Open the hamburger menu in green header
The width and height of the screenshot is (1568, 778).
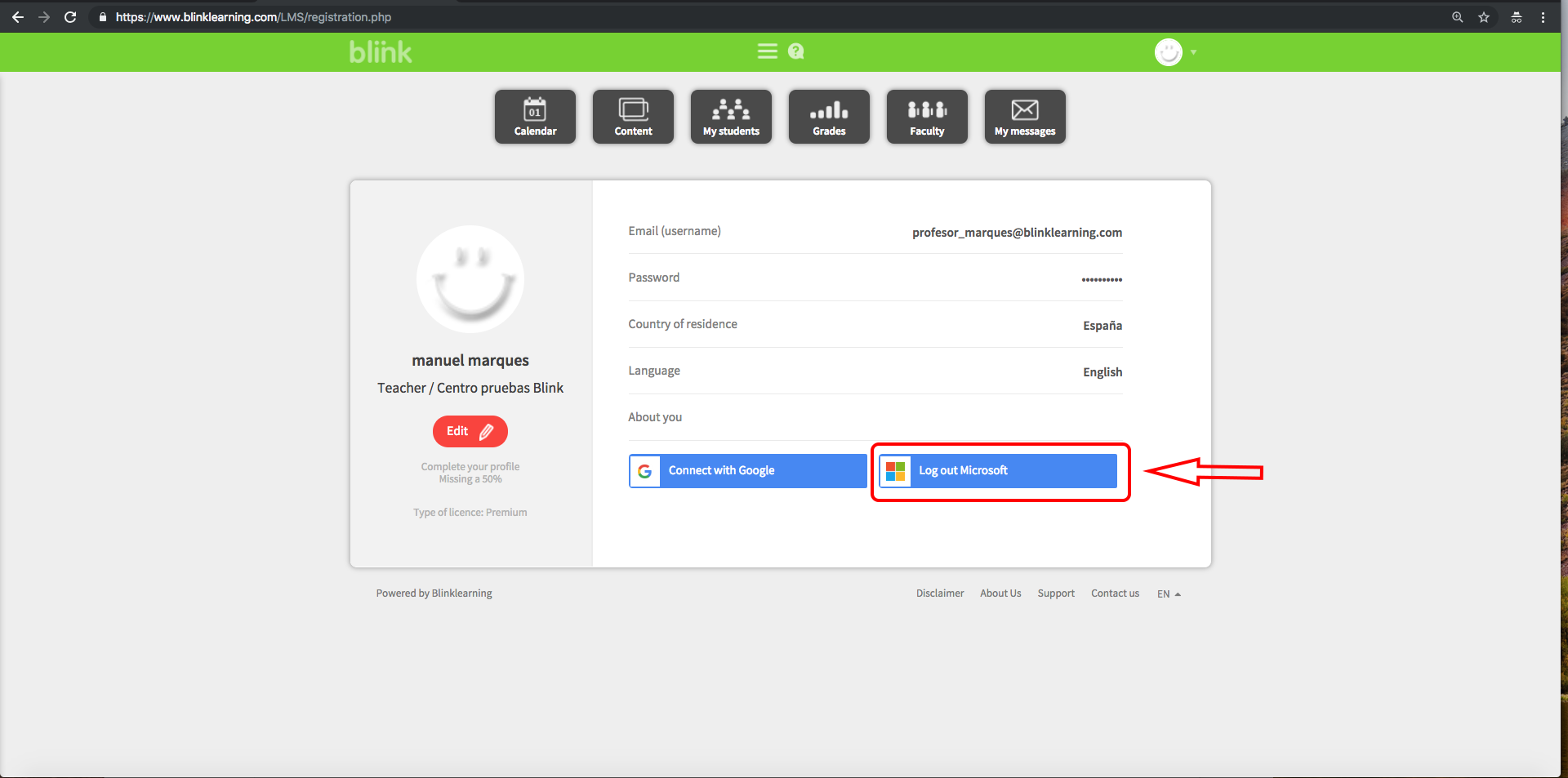[x=767, y=51]
